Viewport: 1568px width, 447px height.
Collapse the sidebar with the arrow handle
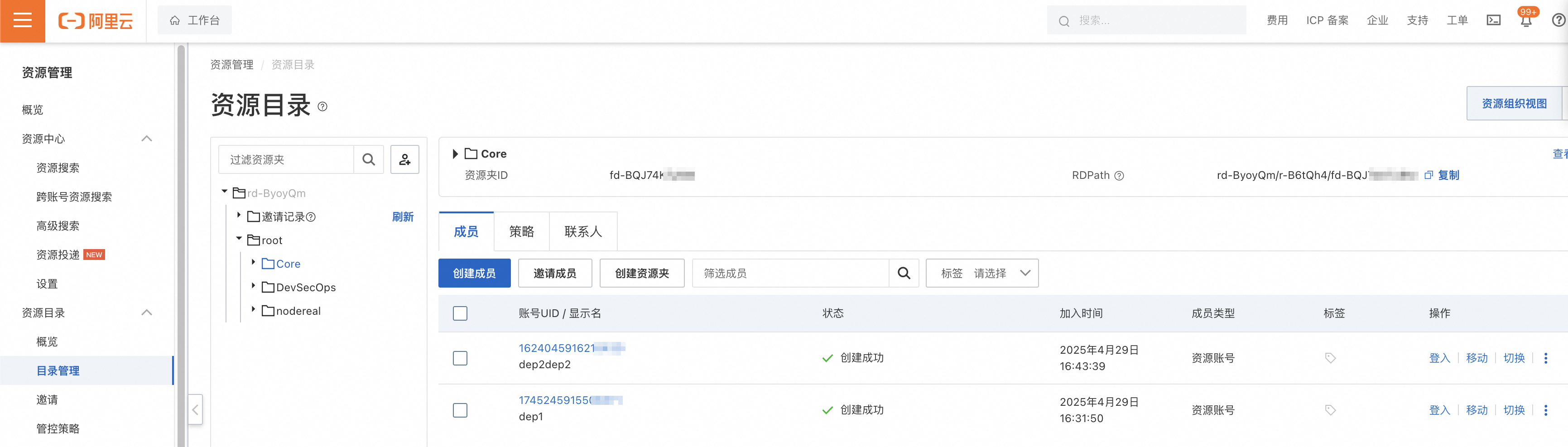pyautogui.click(x=195, y=409)
